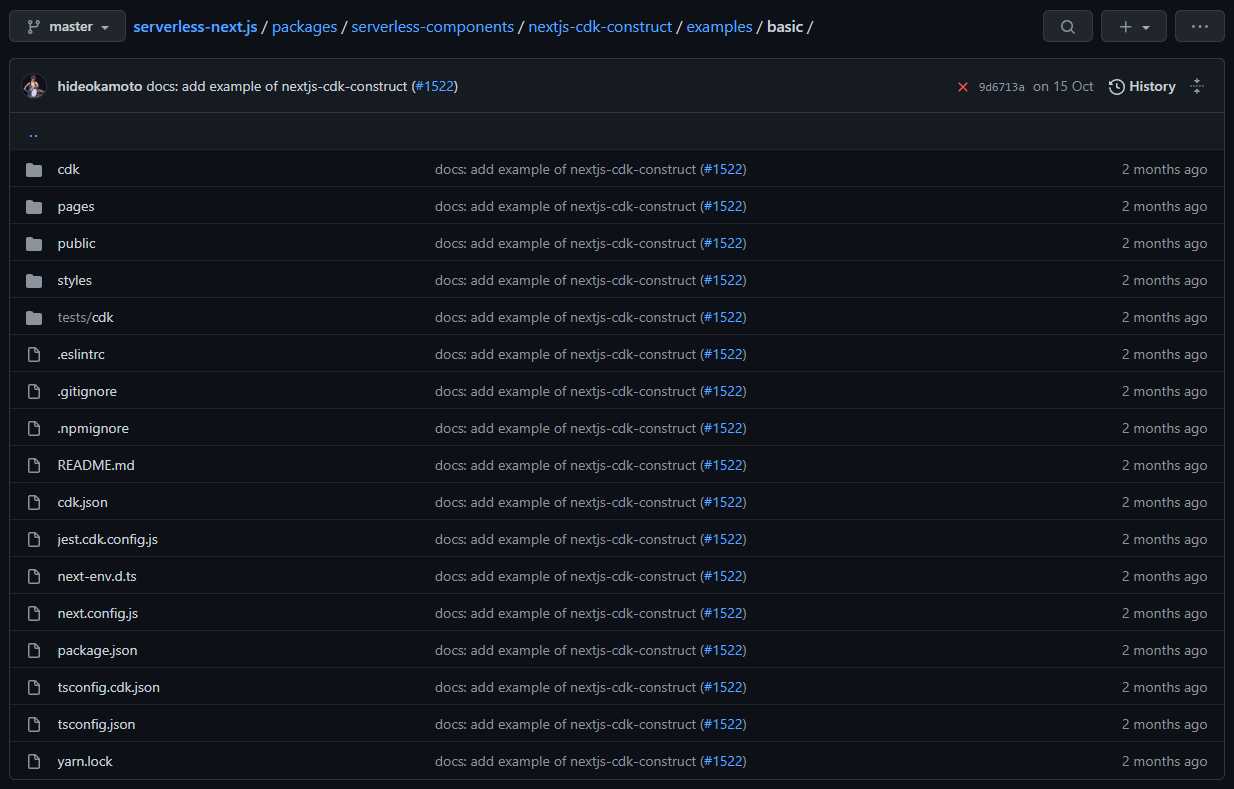
Task: Open the three-dots more options menu
Action: coord(1200,27)
